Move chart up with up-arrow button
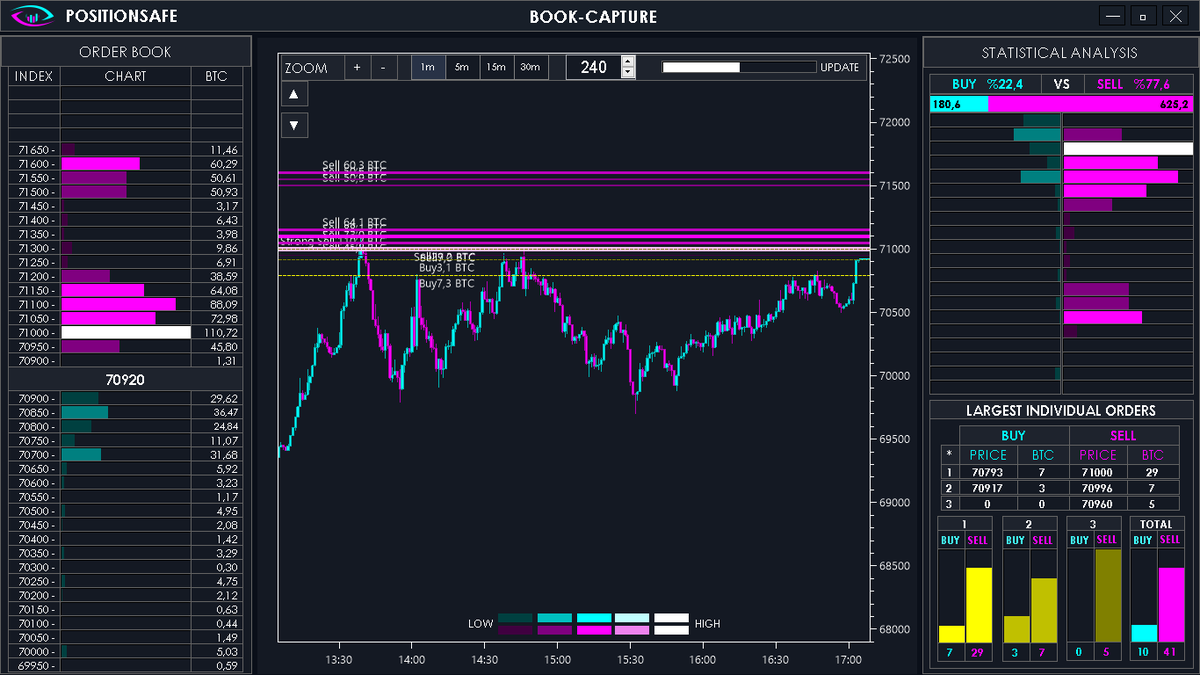Screen dimensions: 1200x675 point(294,94)
